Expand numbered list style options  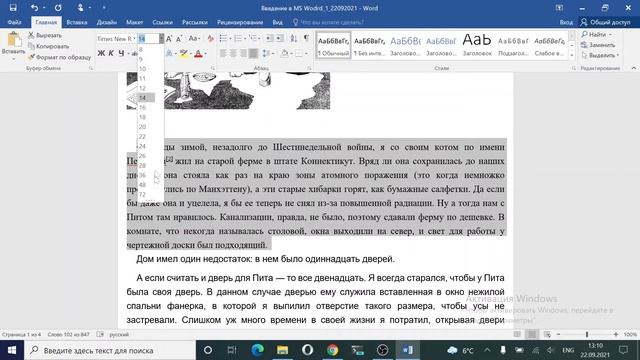[244, 38]
